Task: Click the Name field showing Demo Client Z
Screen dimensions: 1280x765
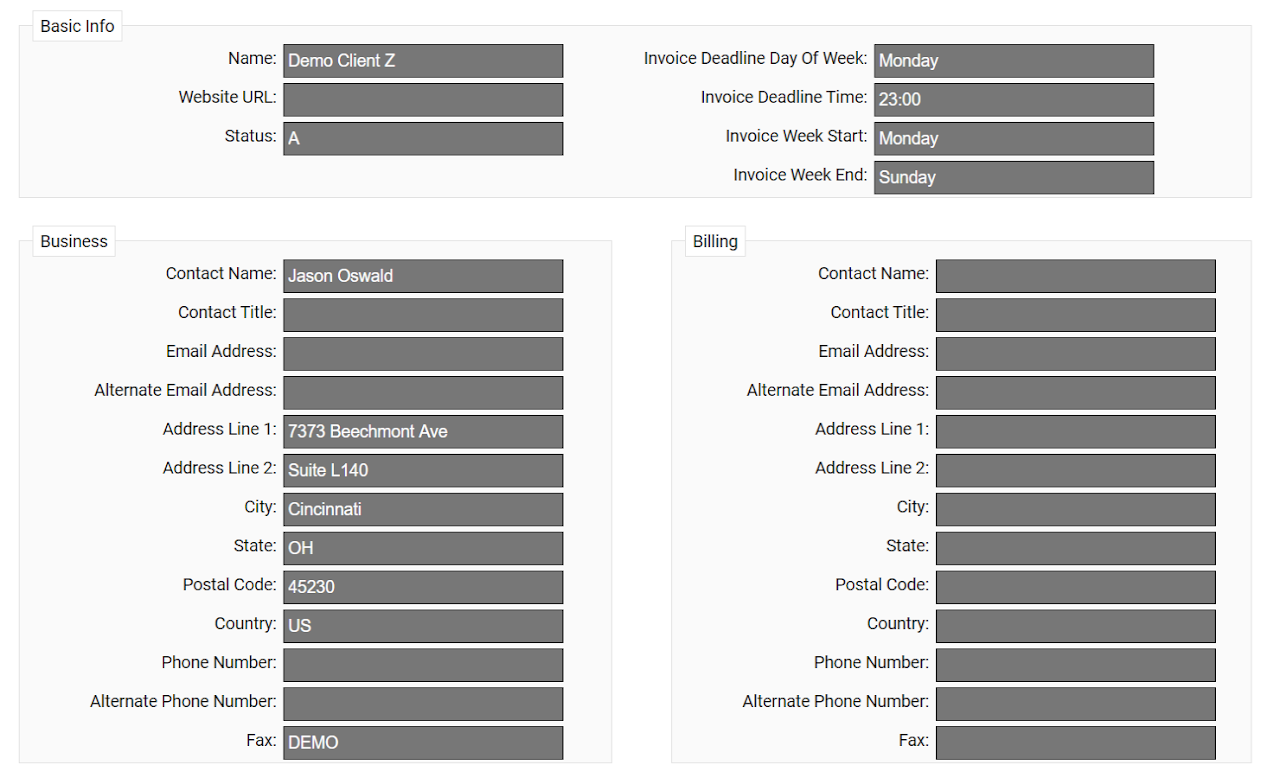Action: click(423, 60)
